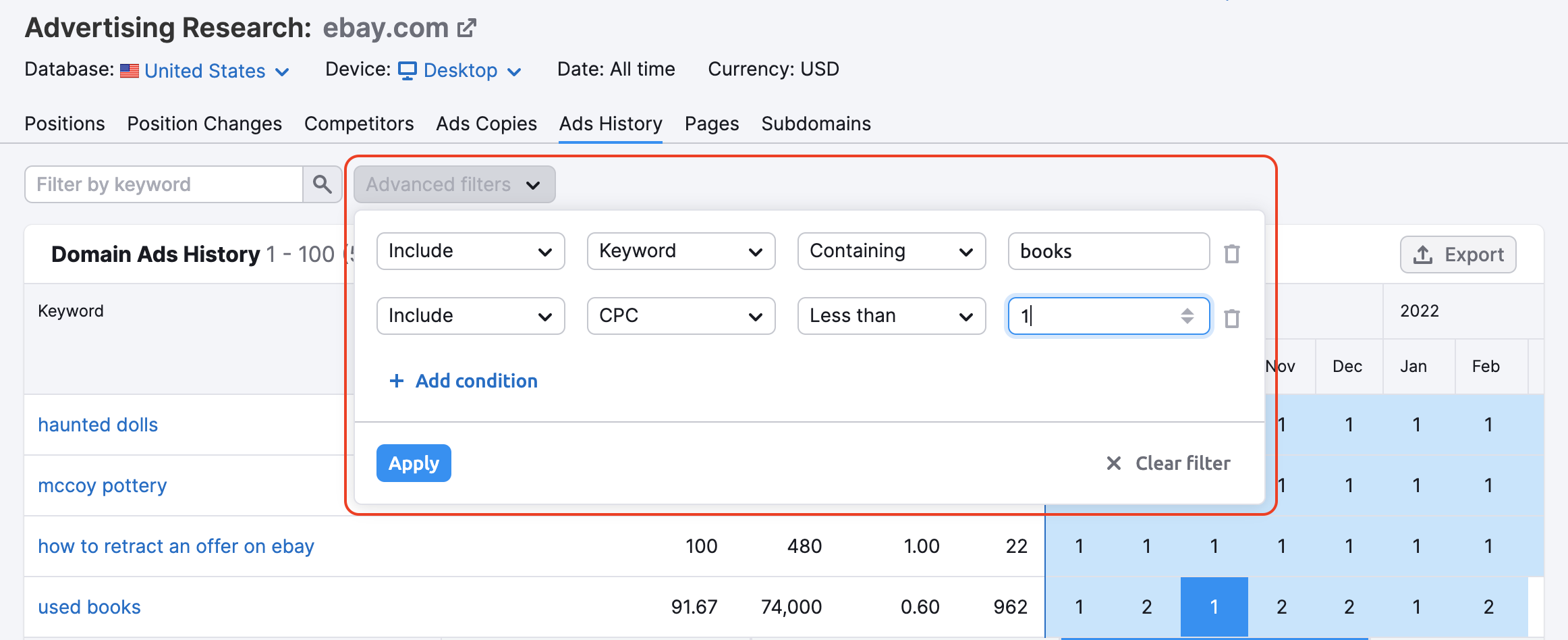
Task: Open the Less than operator dropdown
Action: (x=891, y=316)
